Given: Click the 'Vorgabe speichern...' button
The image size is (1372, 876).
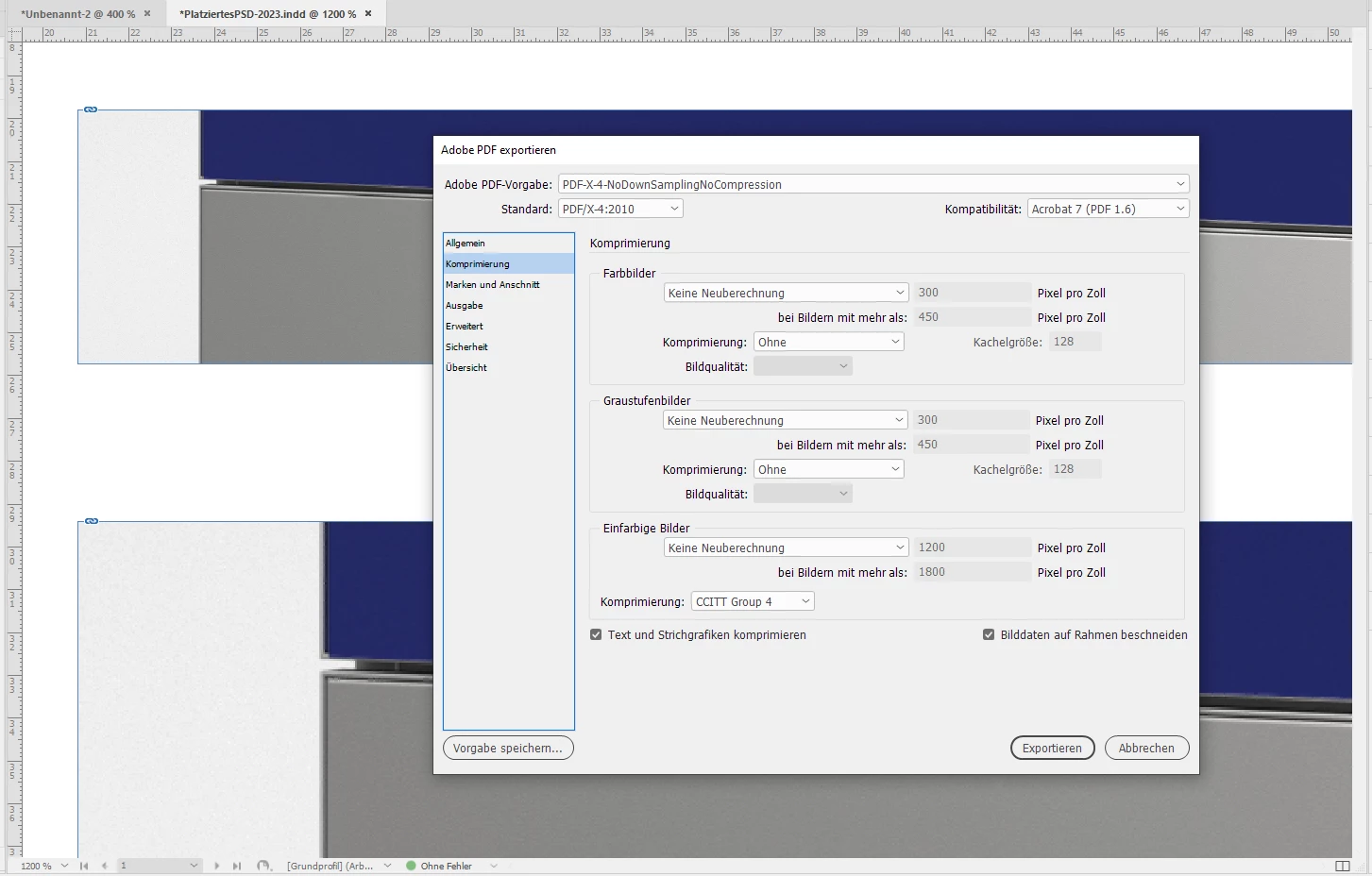Looking at the screenshot, I should (x=508, y=748).
